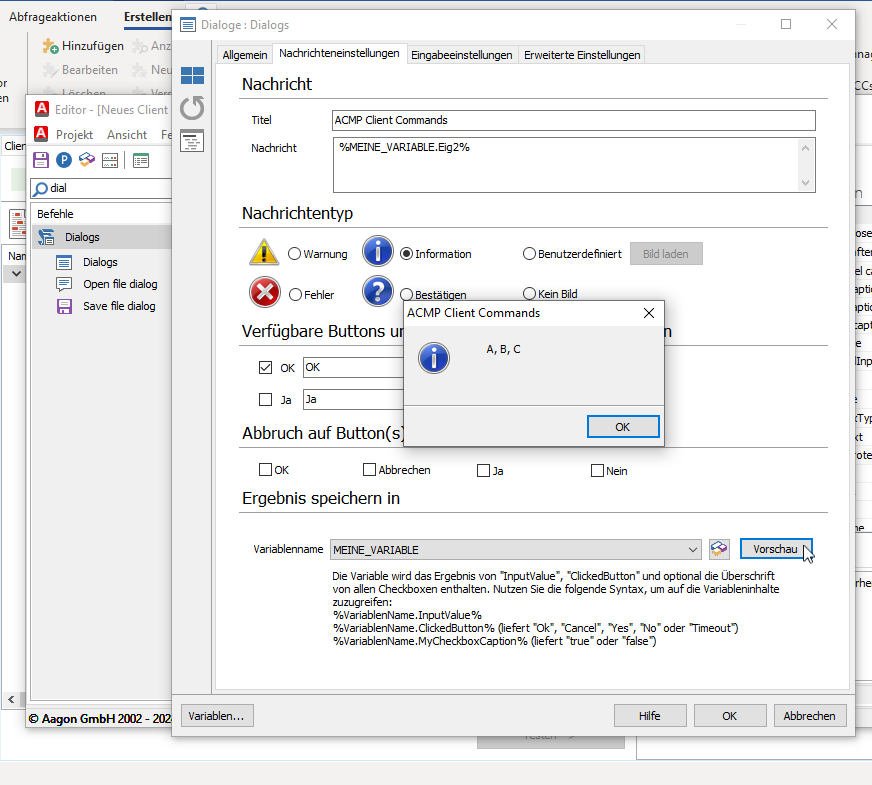
Task: Click left scroll arrow at Editor bottom
Action: point(11,699)
